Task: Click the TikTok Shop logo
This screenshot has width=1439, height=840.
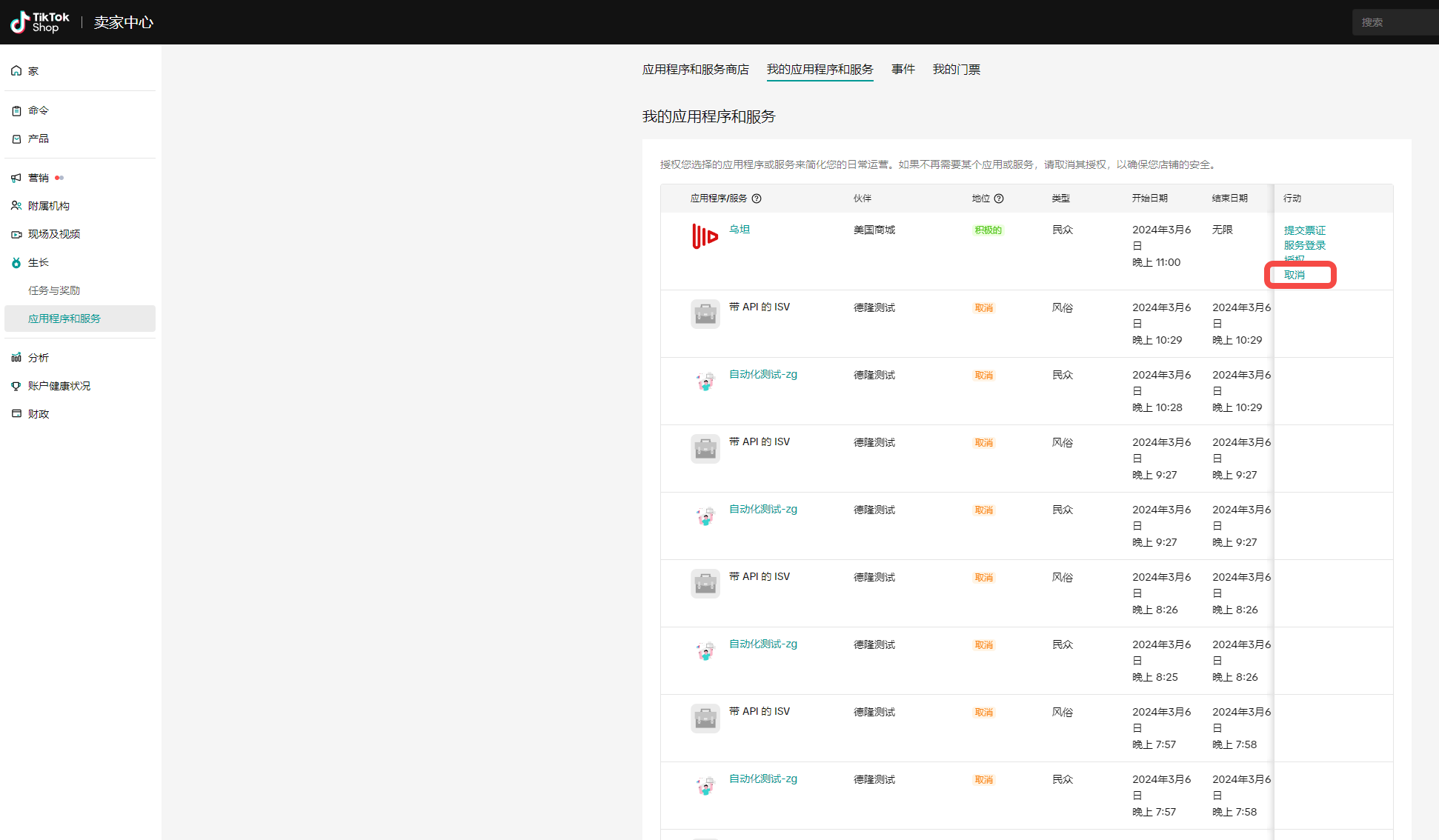Action: click(40, 22)
